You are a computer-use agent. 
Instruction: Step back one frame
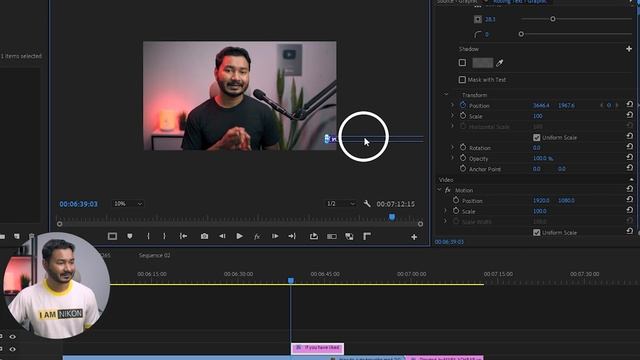click(x=222, y=236)
